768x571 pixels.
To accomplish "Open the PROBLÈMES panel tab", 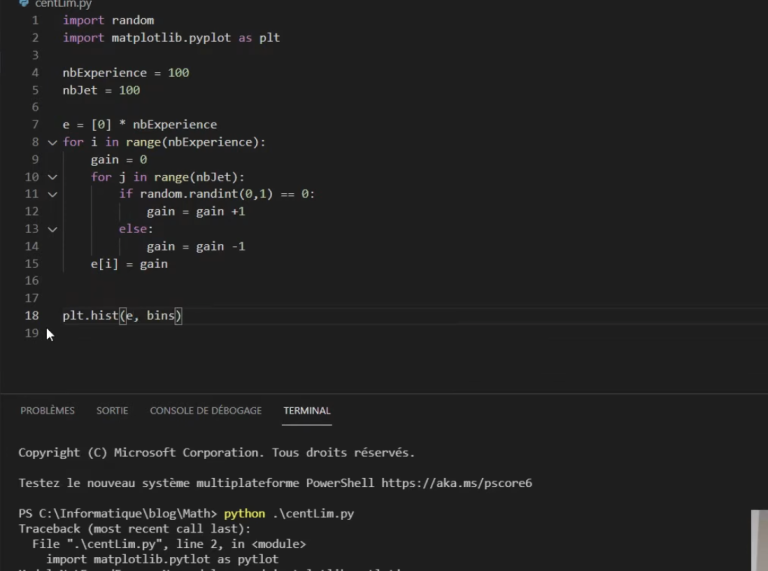I will [47, 411].
